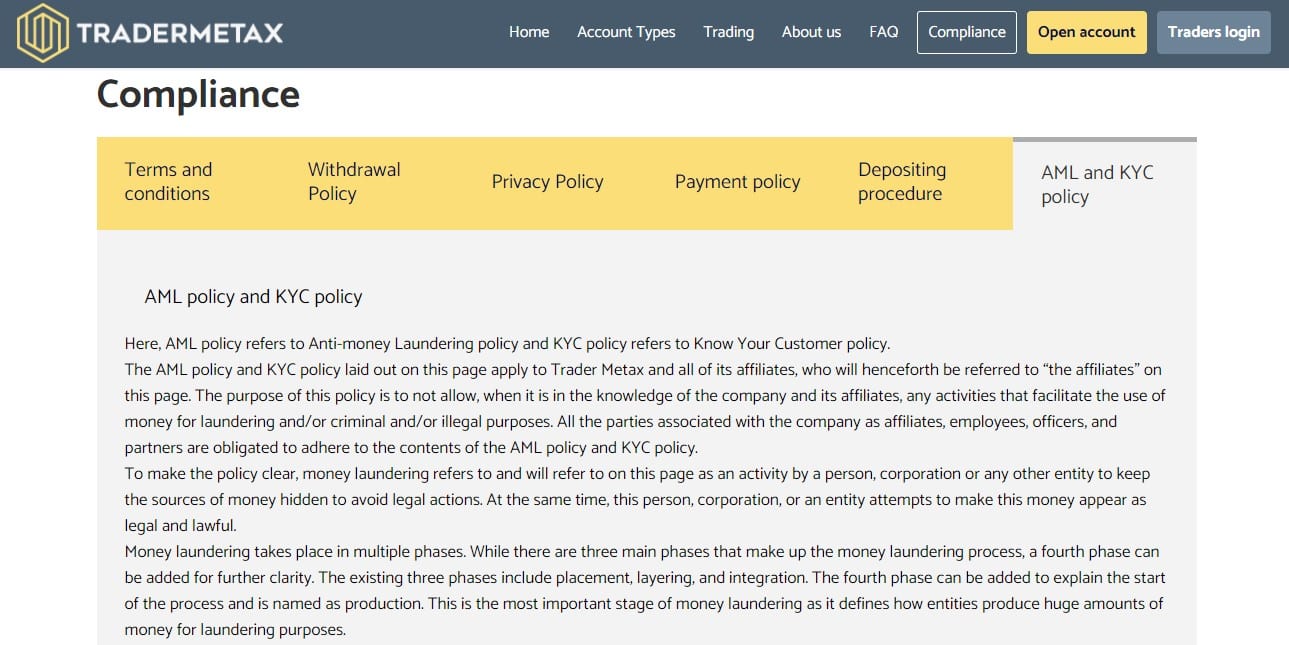Switch to the Terms and conditions tab
Screen dimensions: 1289x645
coord(188,182)
